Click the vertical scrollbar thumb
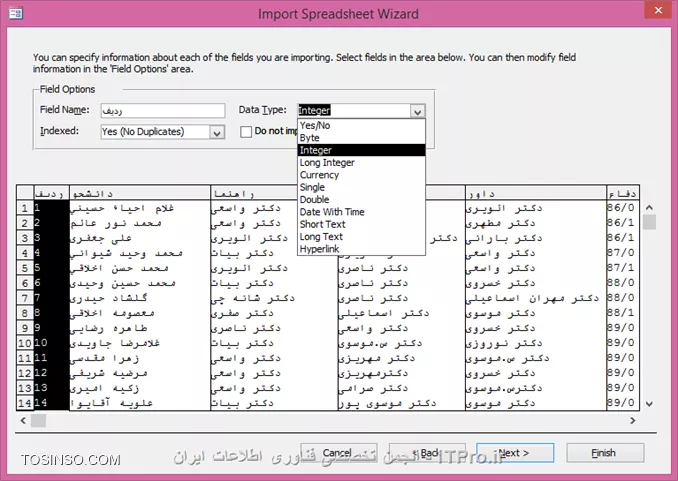This screenshot has width=678, height=481. point(649,222)
